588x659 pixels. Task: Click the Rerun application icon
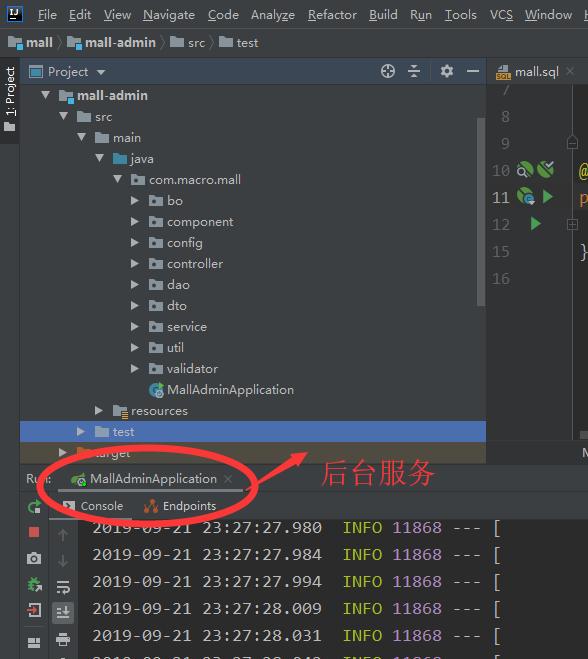click(x=34, y=506)
